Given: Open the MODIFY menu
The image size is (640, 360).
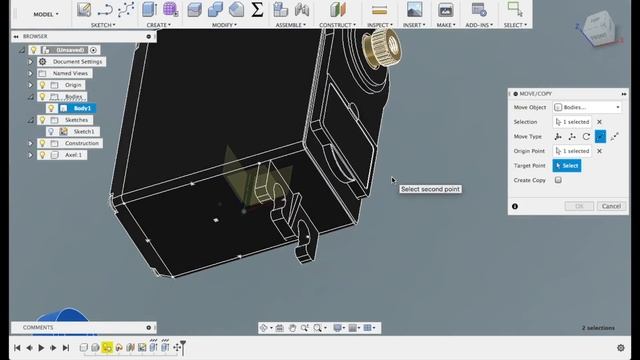Looking at the screenshot, I should (224, 25).
